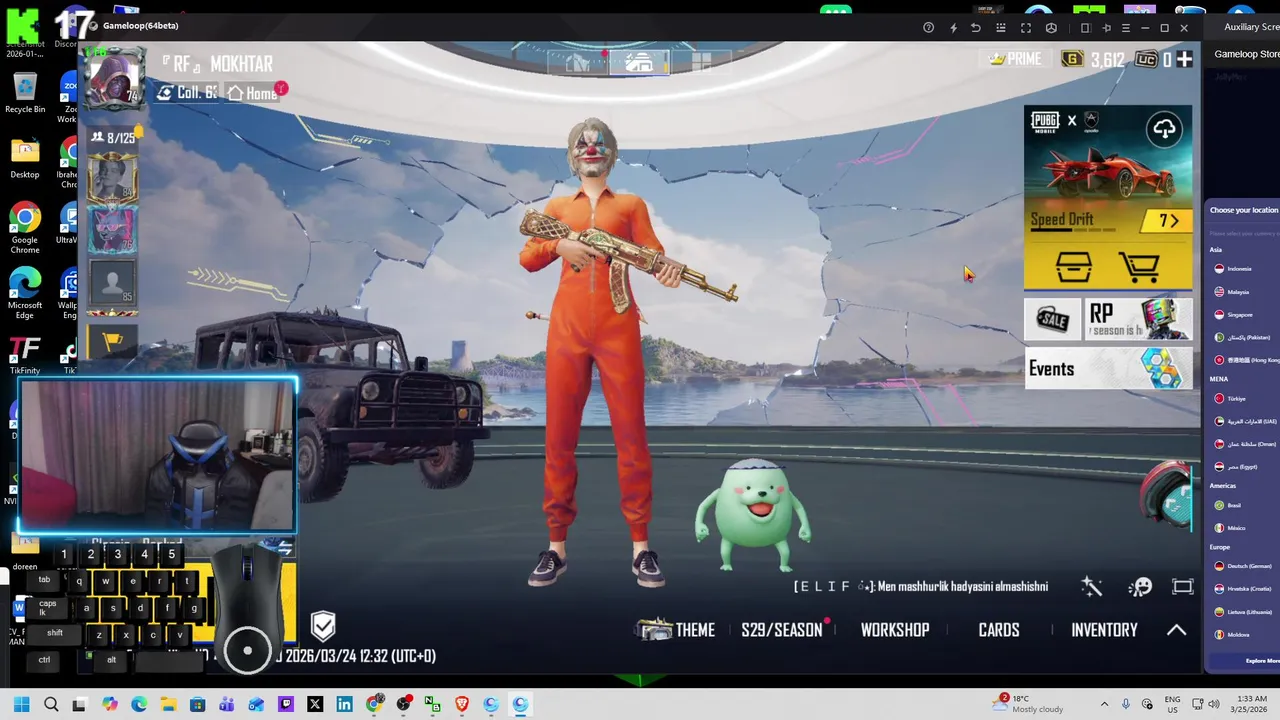1280x720 pixels.
Task: Open the Home button next to Coll.
Action: point(253,92)
